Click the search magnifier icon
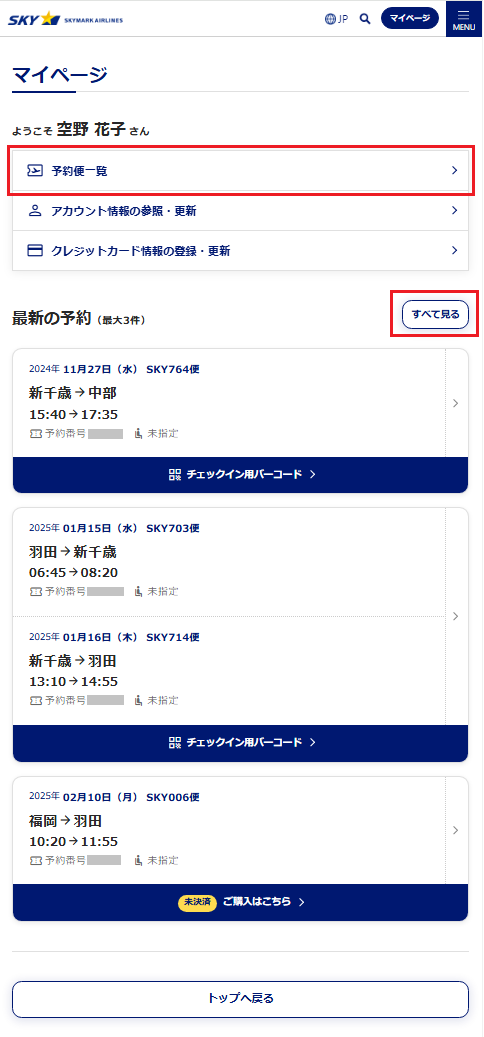 coord(365,19)
